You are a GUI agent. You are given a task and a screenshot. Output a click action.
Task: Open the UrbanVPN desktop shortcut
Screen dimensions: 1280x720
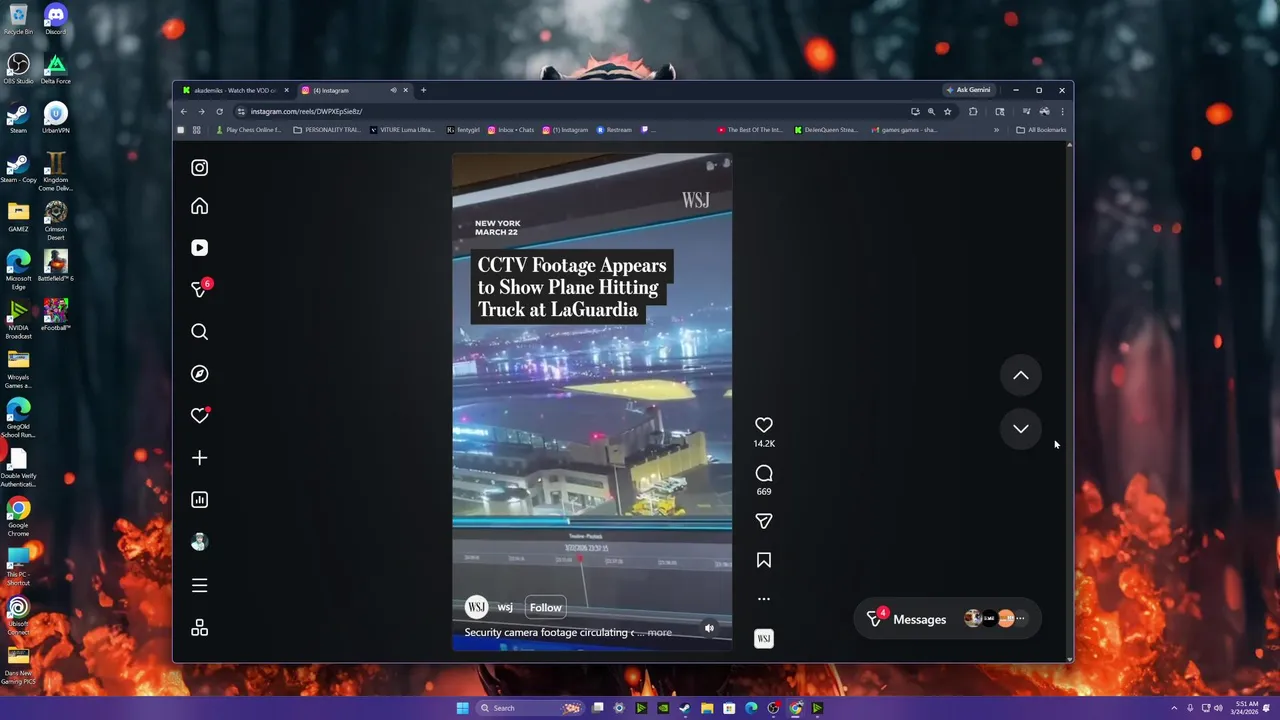[x=55, y=118]
